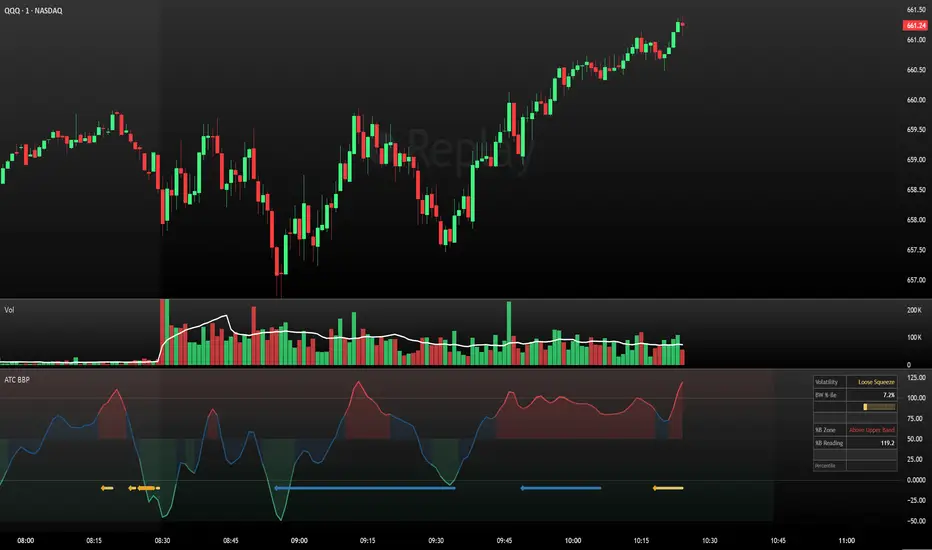
Task: Select the 100K volume scale label
Action: coord(914,337)
